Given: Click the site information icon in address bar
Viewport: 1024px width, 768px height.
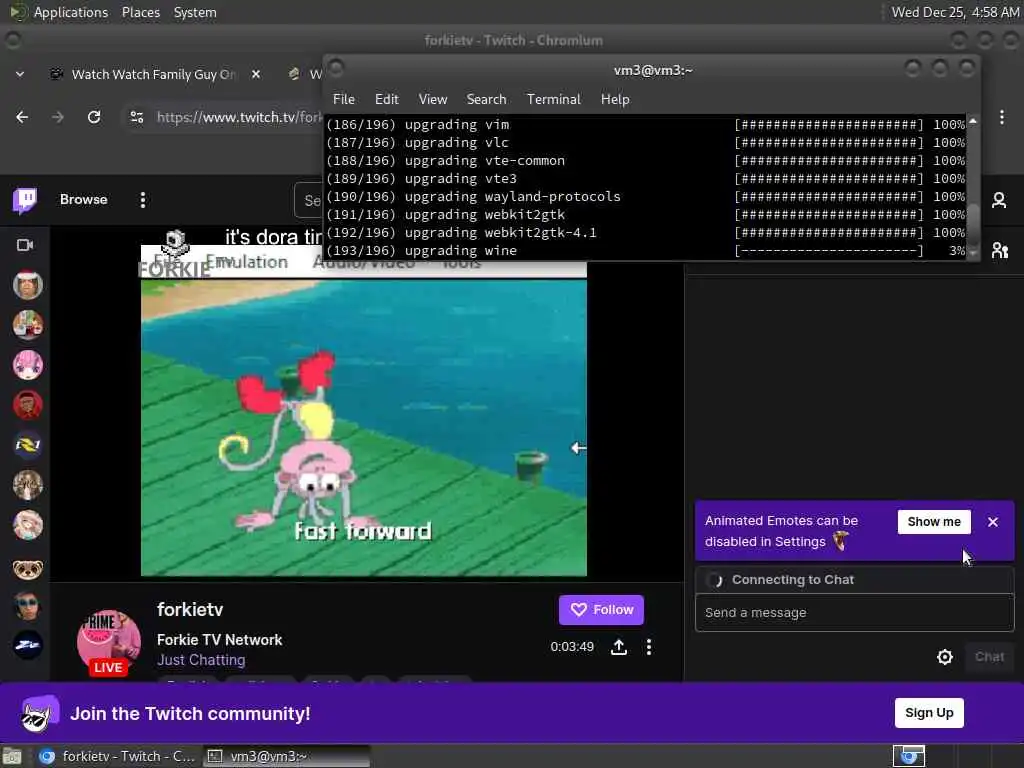Looking at the screenshot, I should point(136,117).
